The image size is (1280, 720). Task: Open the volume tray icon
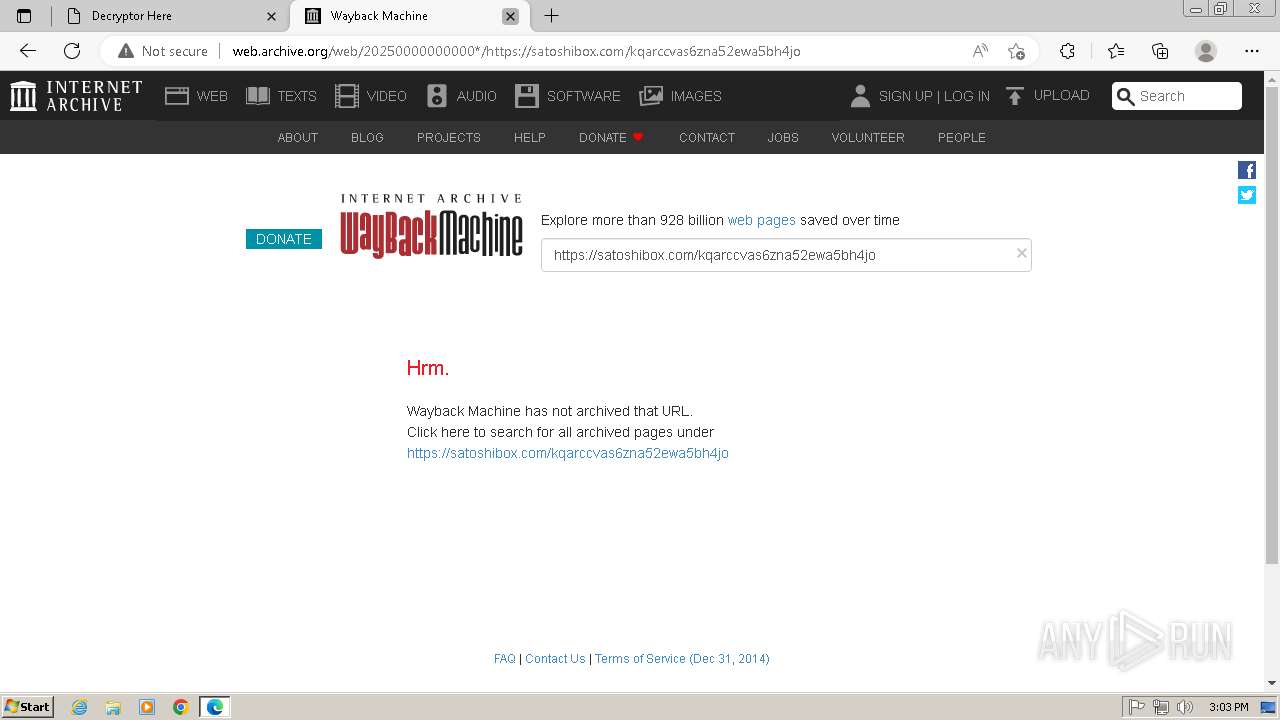[1184, 707]
